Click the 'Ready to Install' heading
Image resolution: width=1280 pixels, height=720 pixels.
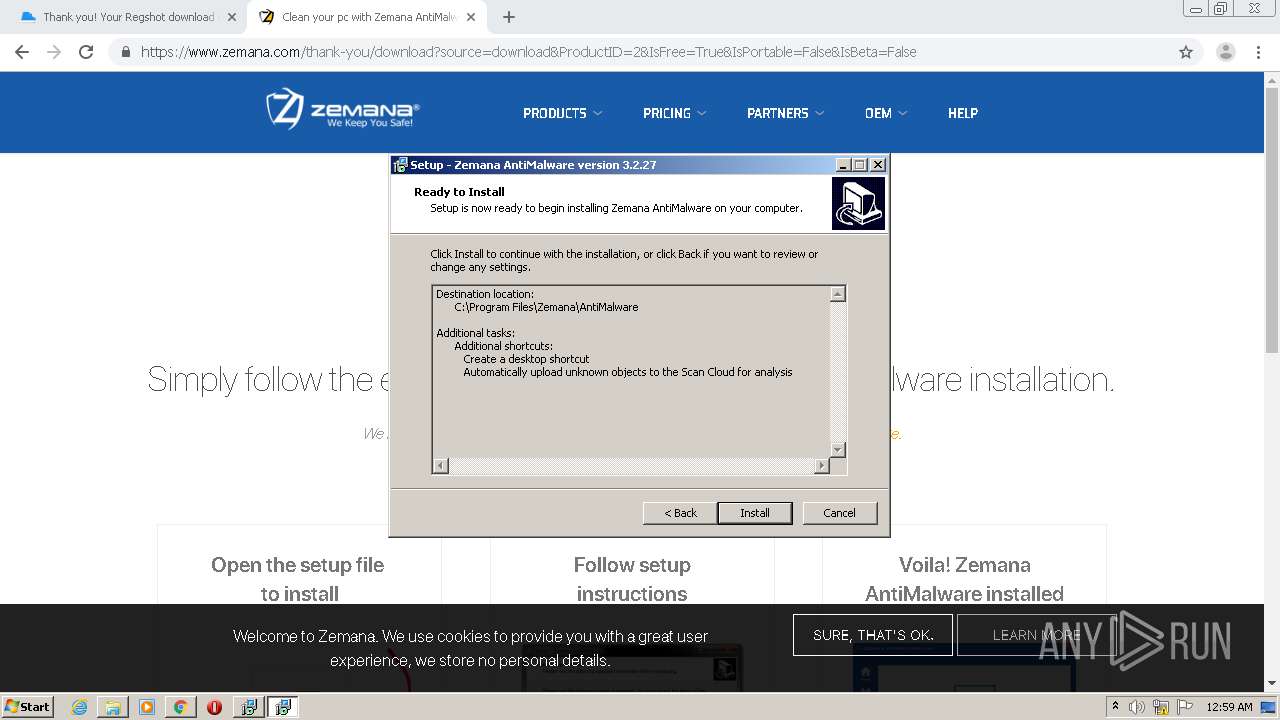click(x=459, y=192)
